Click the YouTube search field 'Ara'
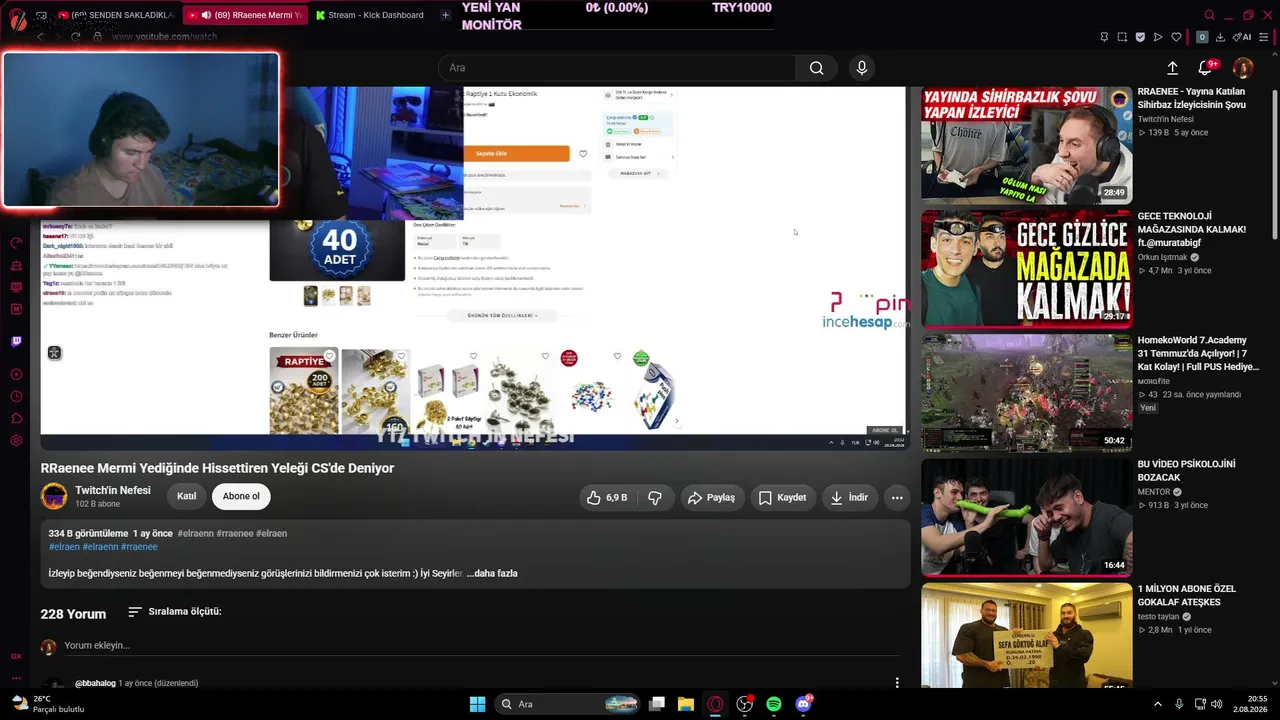This screenshot has width=1280, height=720. [617, 68]
